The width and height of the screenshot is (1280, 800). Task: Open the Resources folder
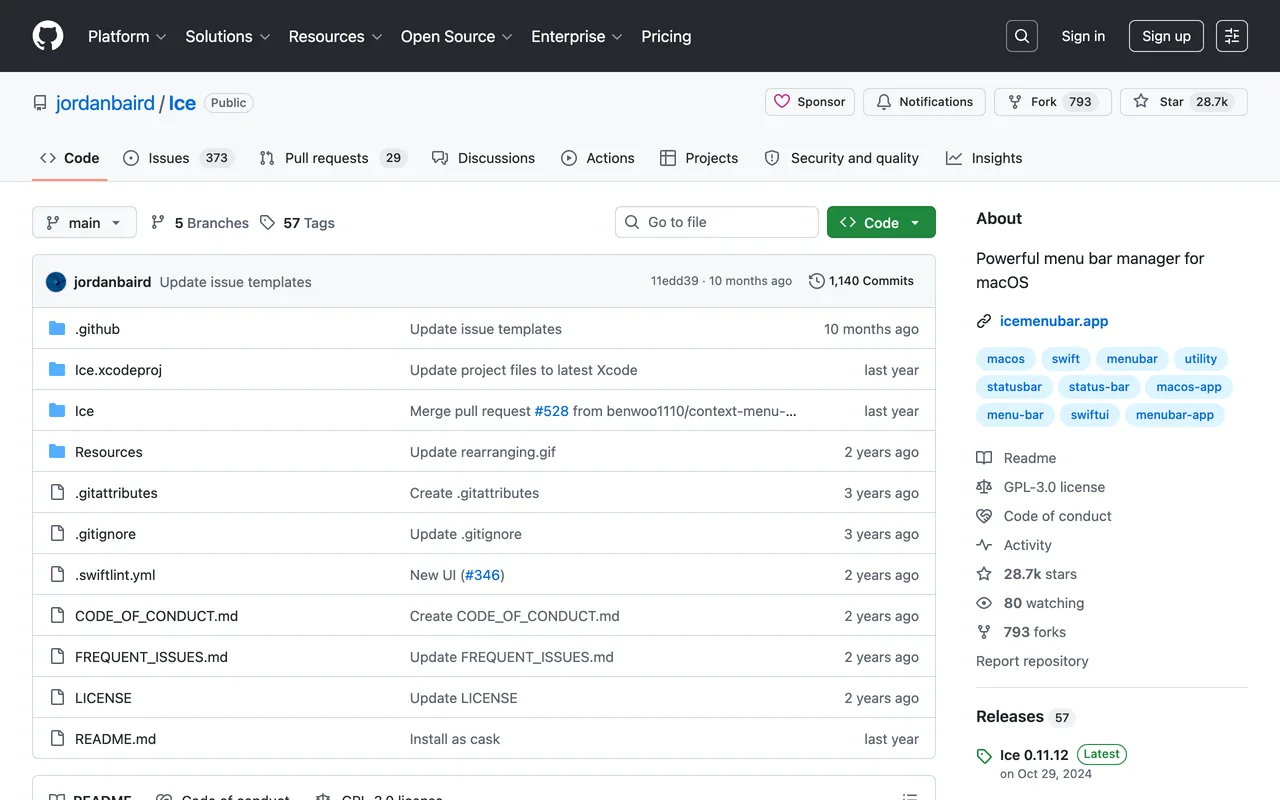108,452
